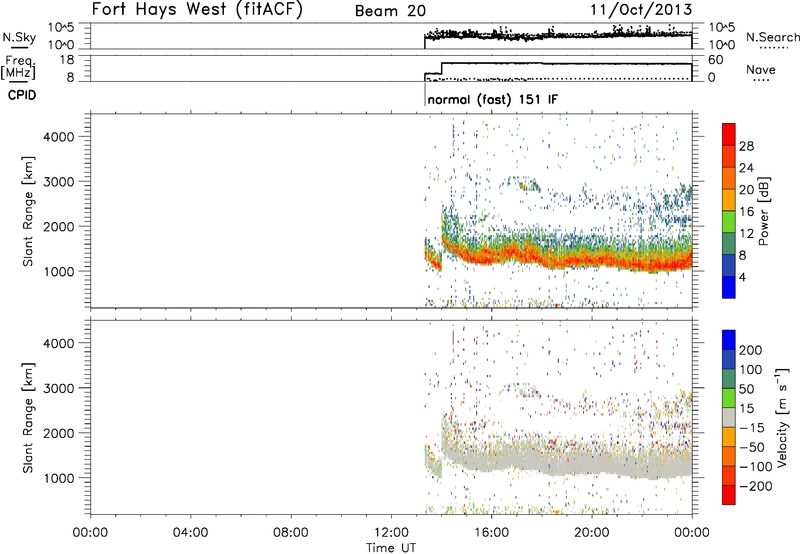Screen dimensions: 800x554
Task: Click the blue bottom segment of the power colorbar
Action: [729, 287]
